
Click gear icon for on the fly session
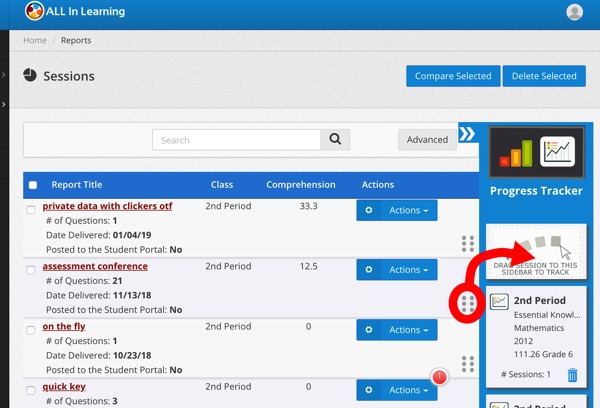[x=368, y=330]
